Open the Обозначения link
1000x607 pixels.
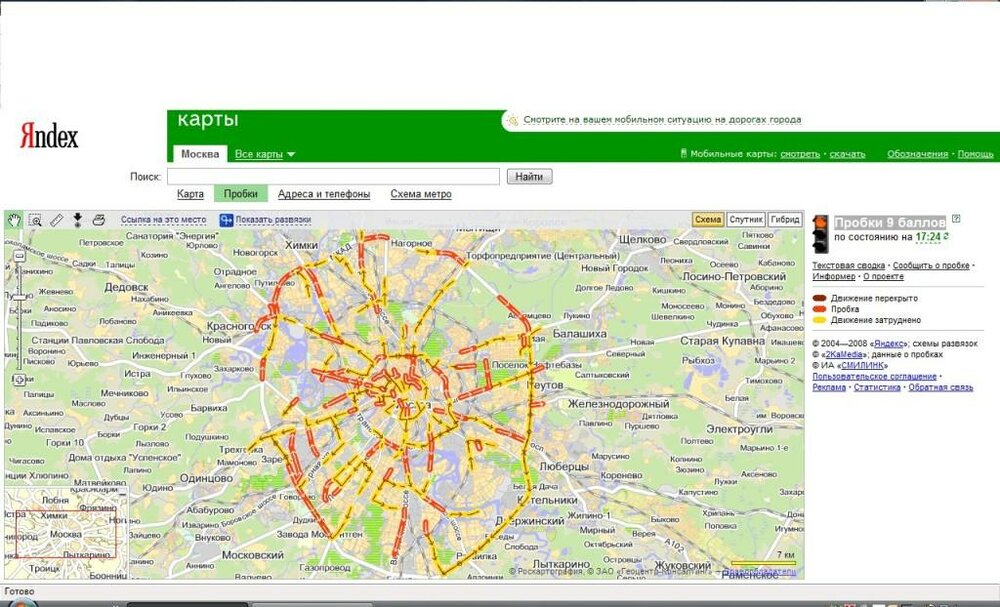click(x=917, y=154)
